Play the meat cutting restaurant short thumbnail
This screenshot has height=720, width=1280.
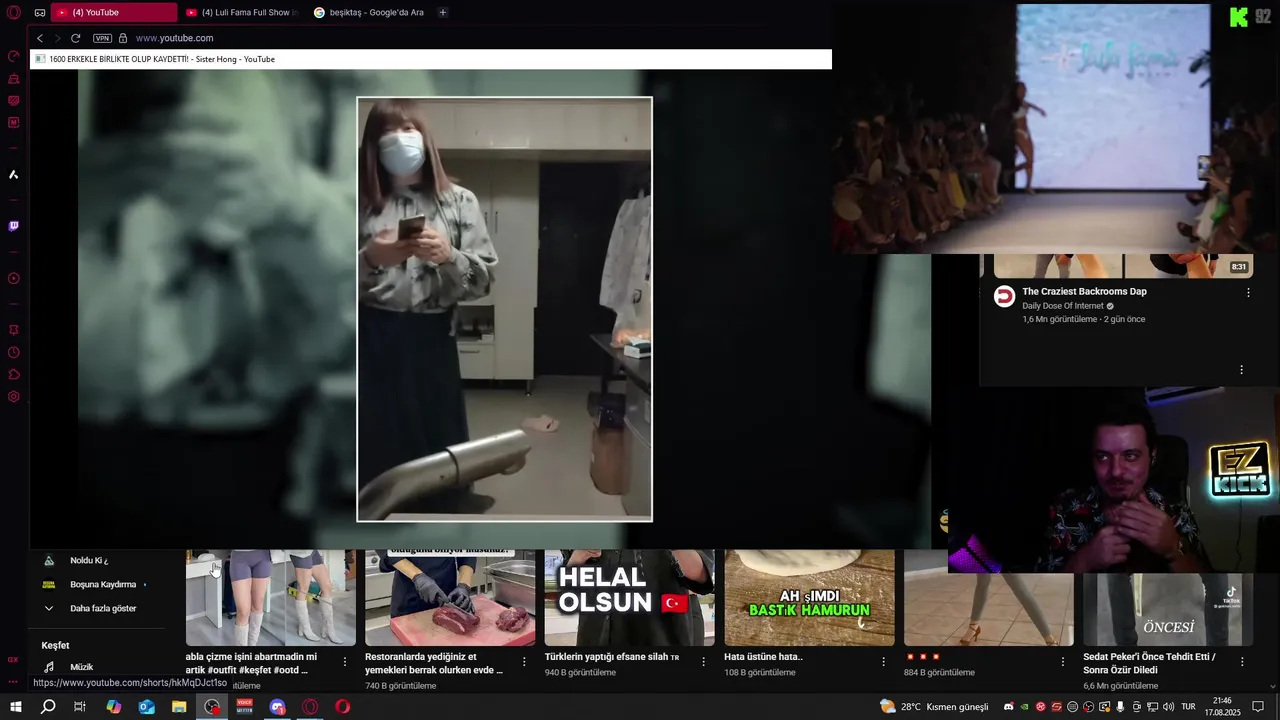tap(450, 597)
